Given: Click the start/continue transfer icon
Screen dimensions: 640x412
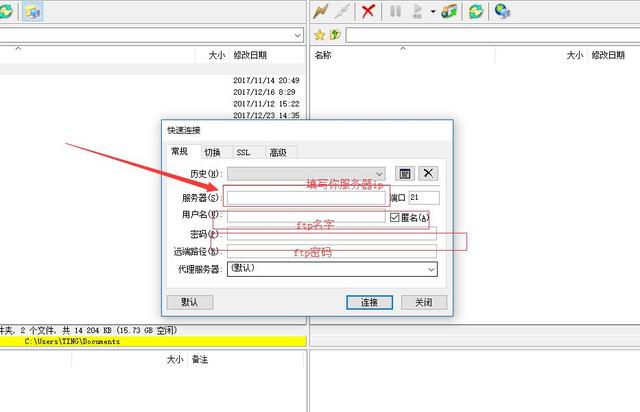Looking at the screenshot, I should (417, 11).
